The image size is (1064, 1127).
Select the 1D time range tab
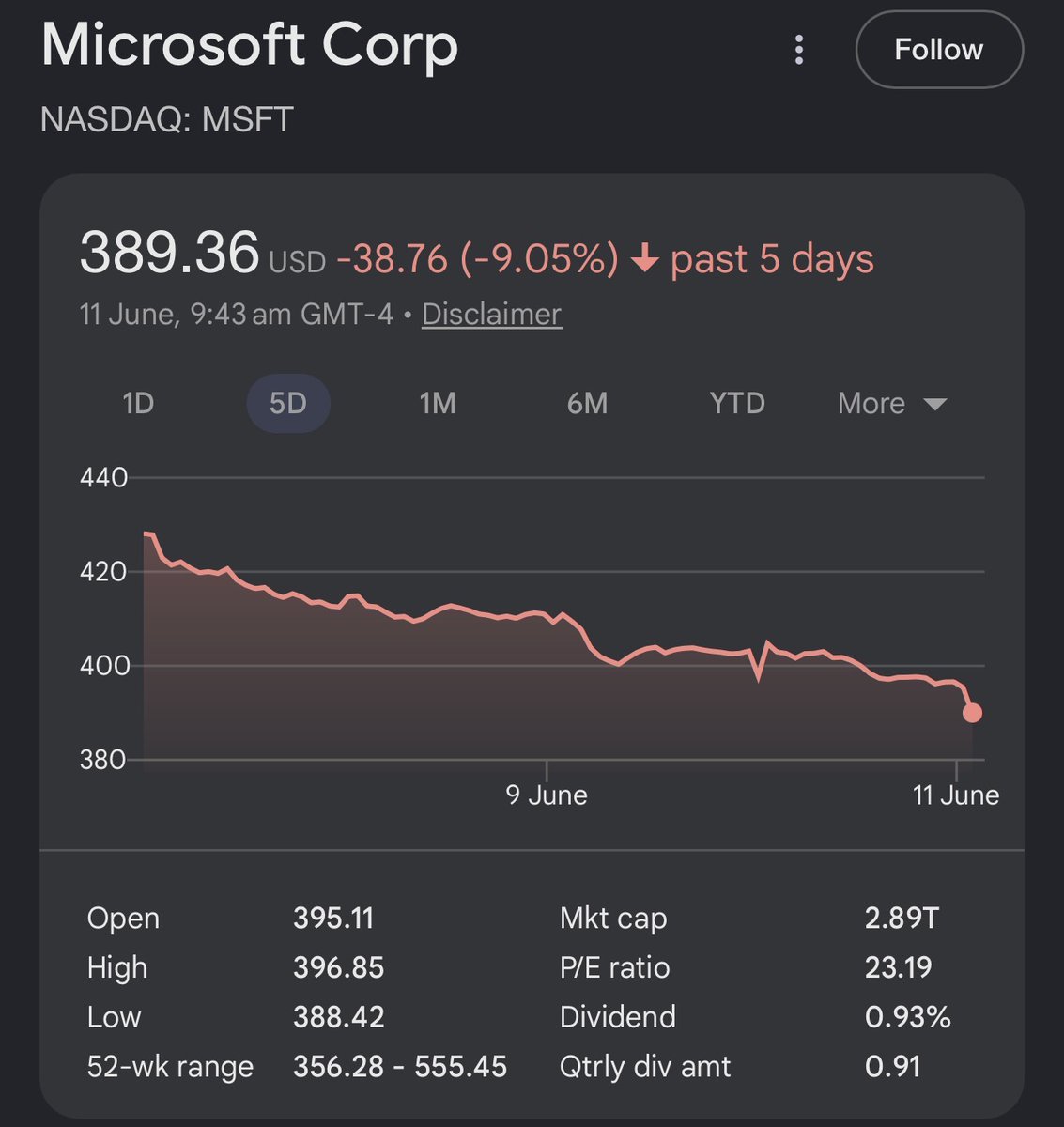click(138, 404)
